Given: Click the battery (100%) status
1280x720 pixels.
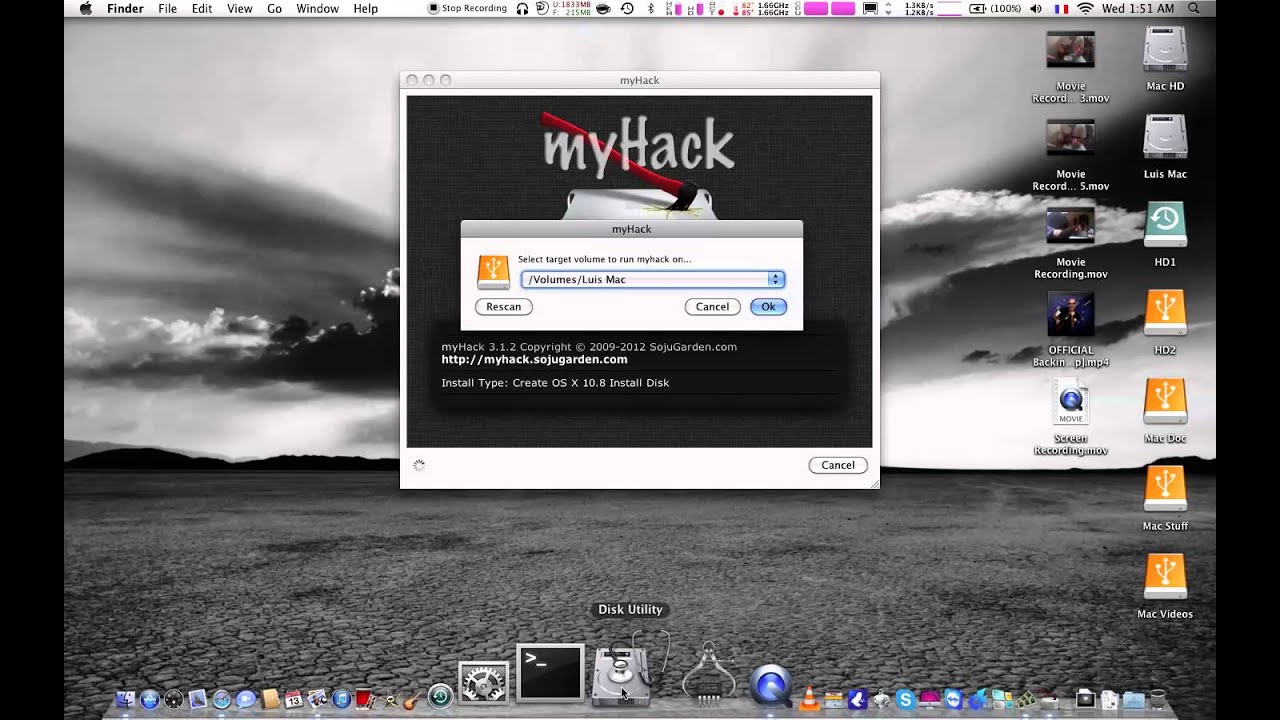Looking at the screenshot, I should tap(993, 8).
